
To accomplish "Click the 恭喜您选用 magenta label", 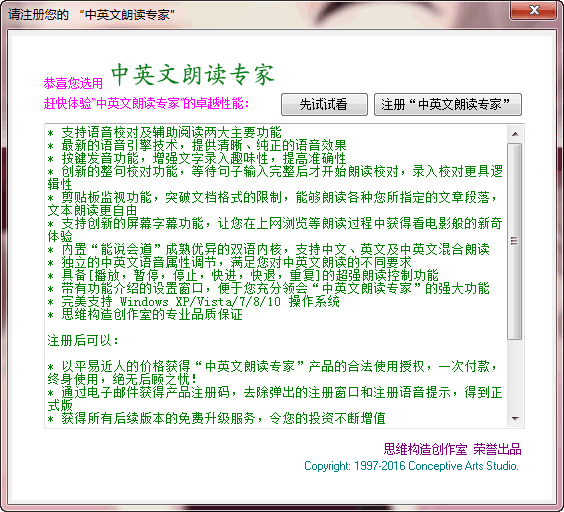I will [x=73, y=83].
